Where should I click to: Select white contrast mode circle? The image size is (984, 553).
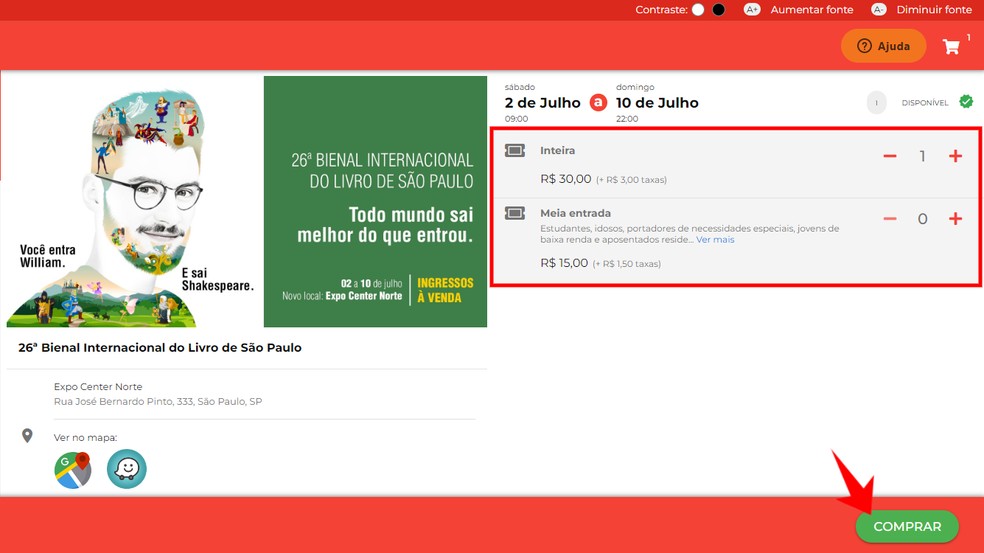pyautogui.click(x=698, y=9)
